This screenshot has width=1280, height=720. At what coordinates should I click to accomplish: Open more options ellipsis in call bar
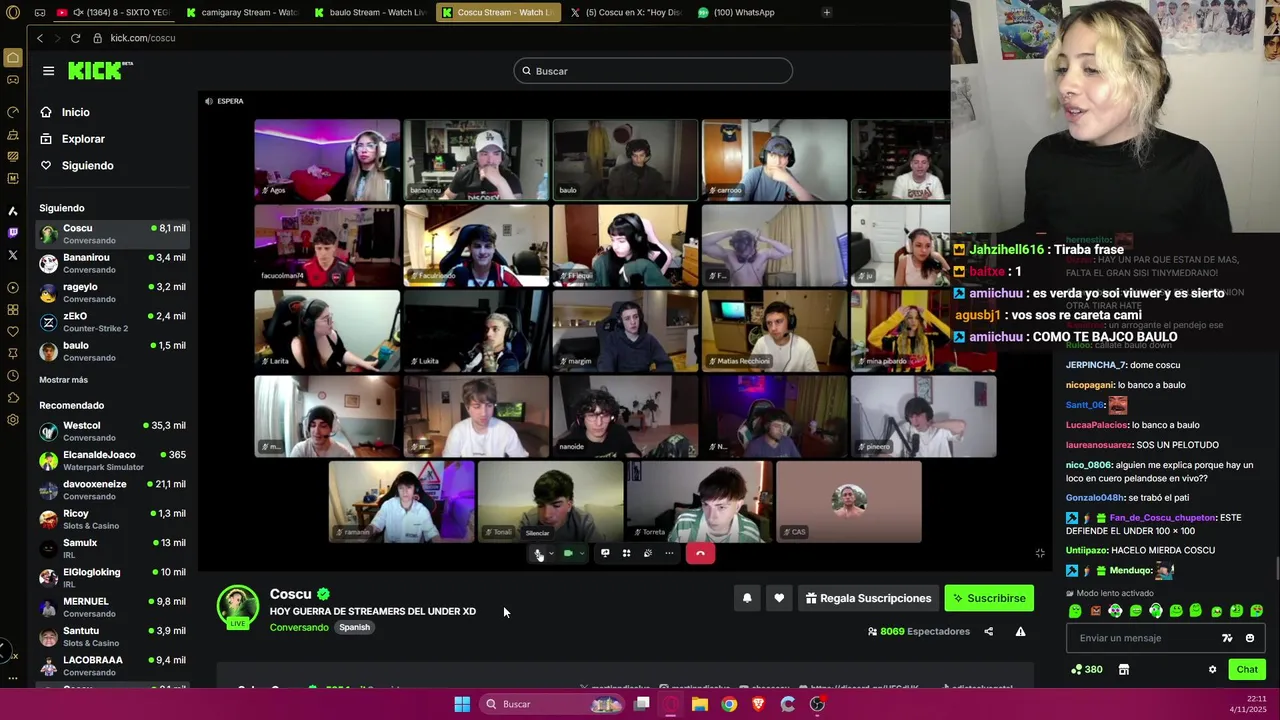[669, 553]
